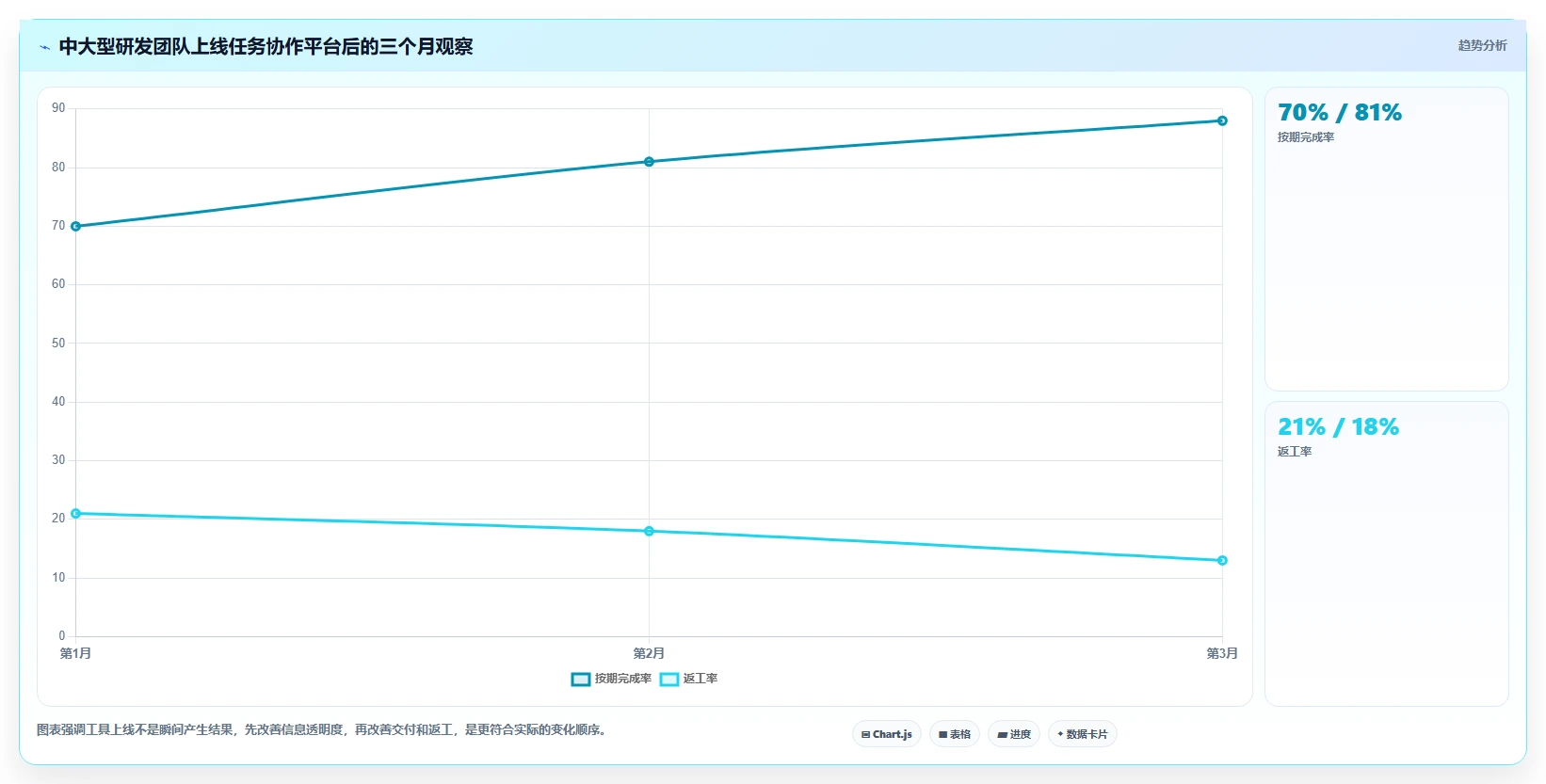Click the lightning icon beside the title

click(x=44, y=47)
